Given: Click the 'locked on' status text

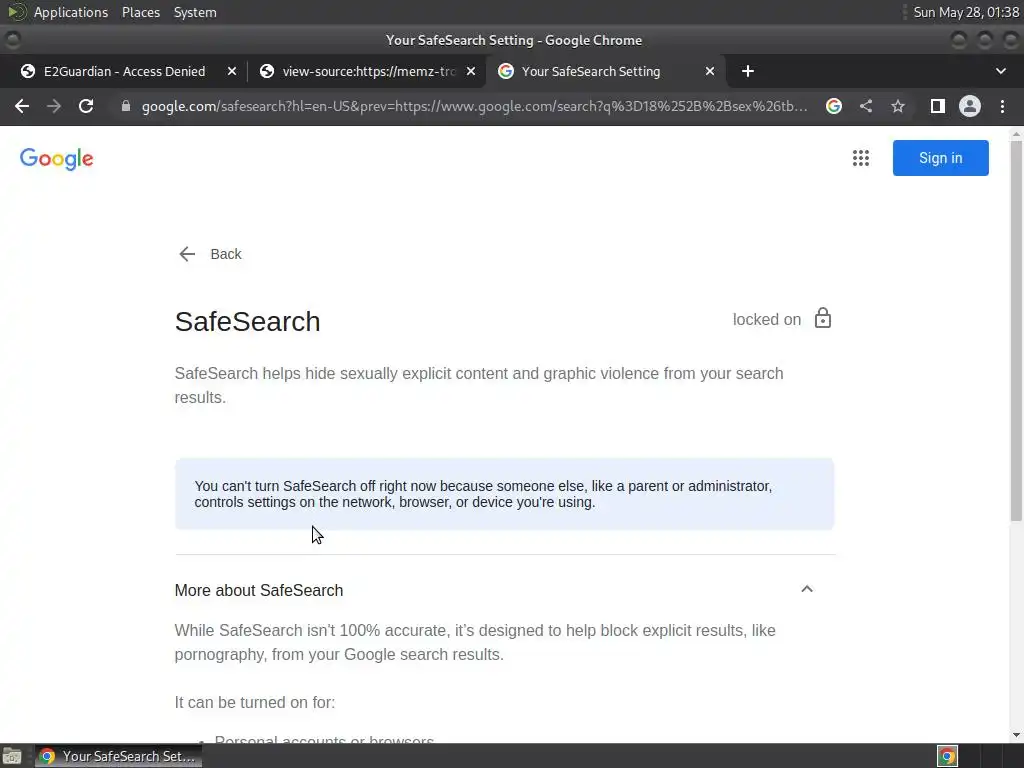Looking at the screenshot, I should [x=767, y=319].
